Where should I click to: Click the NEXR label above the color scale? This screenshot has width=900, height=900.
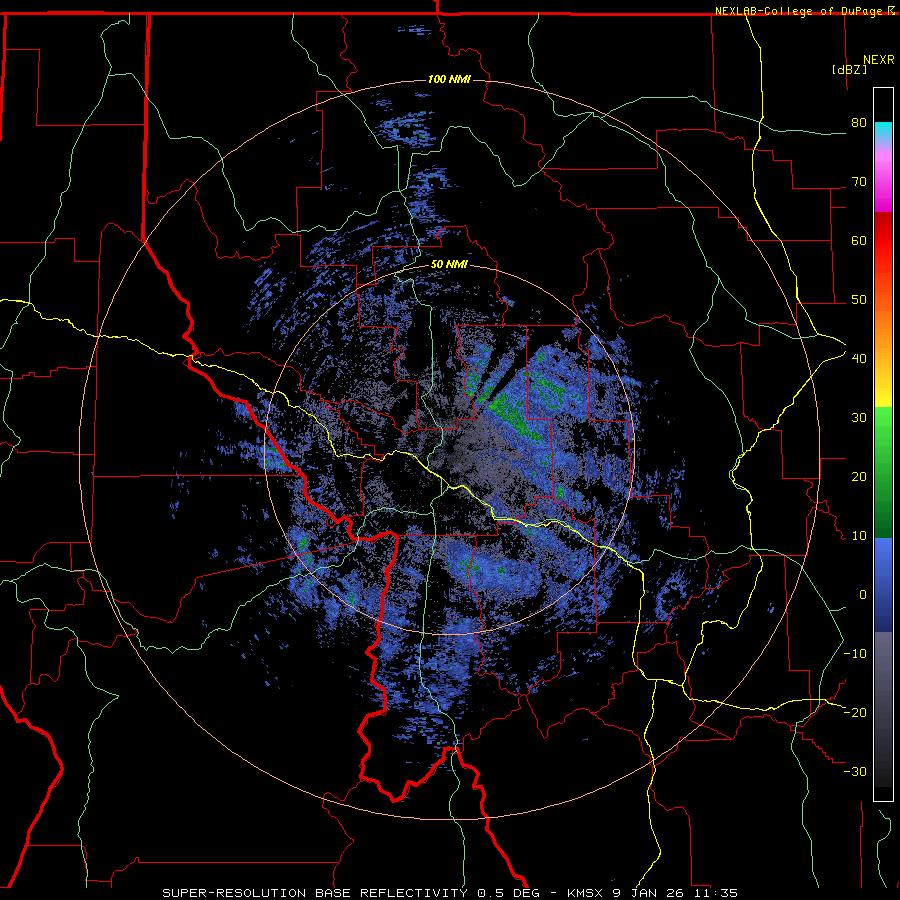pos(879,60)
